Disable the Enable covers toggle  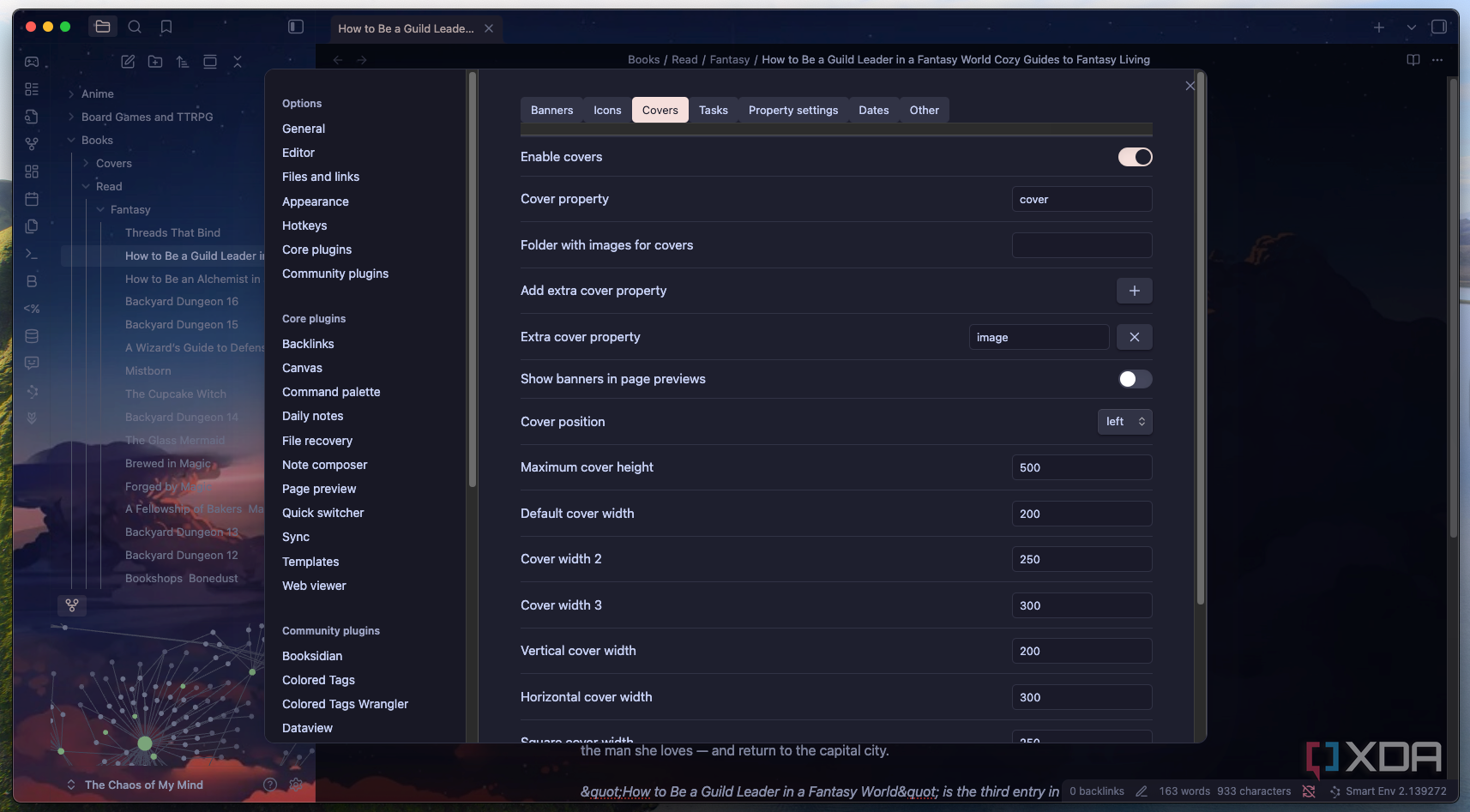[1135, 157]
